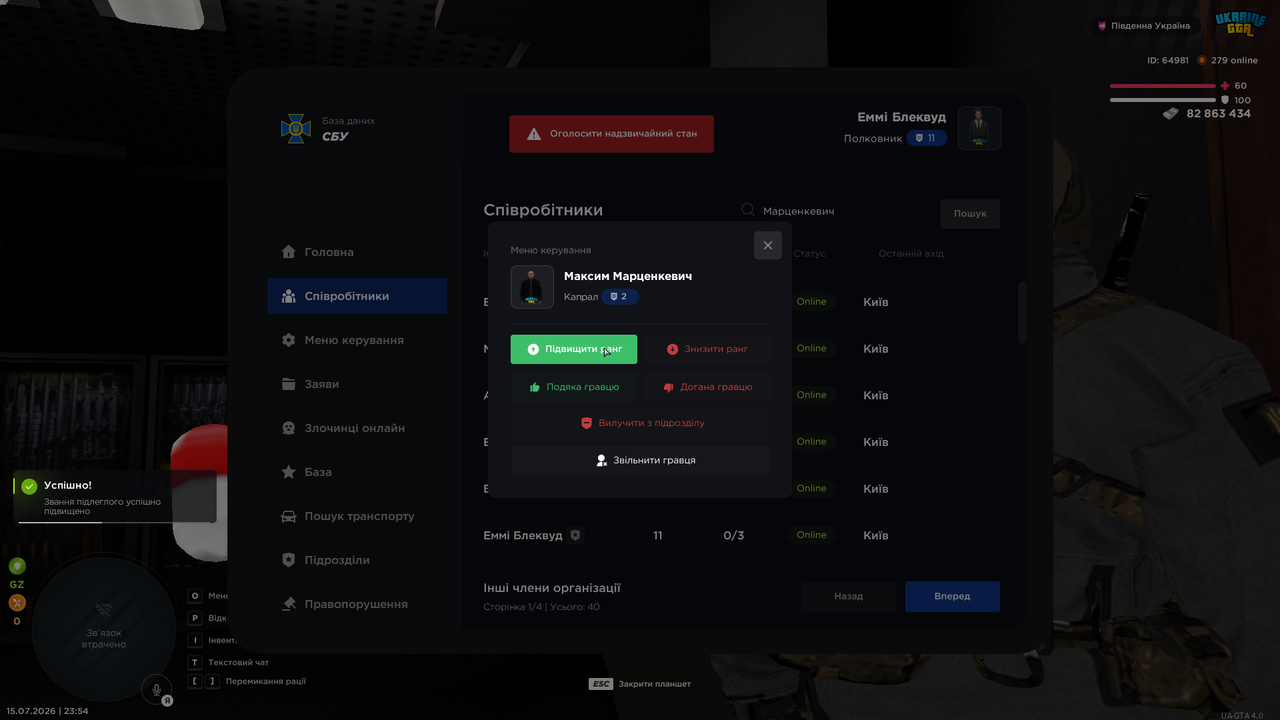Click the Текстовий чат hint key T

[196, 662]
